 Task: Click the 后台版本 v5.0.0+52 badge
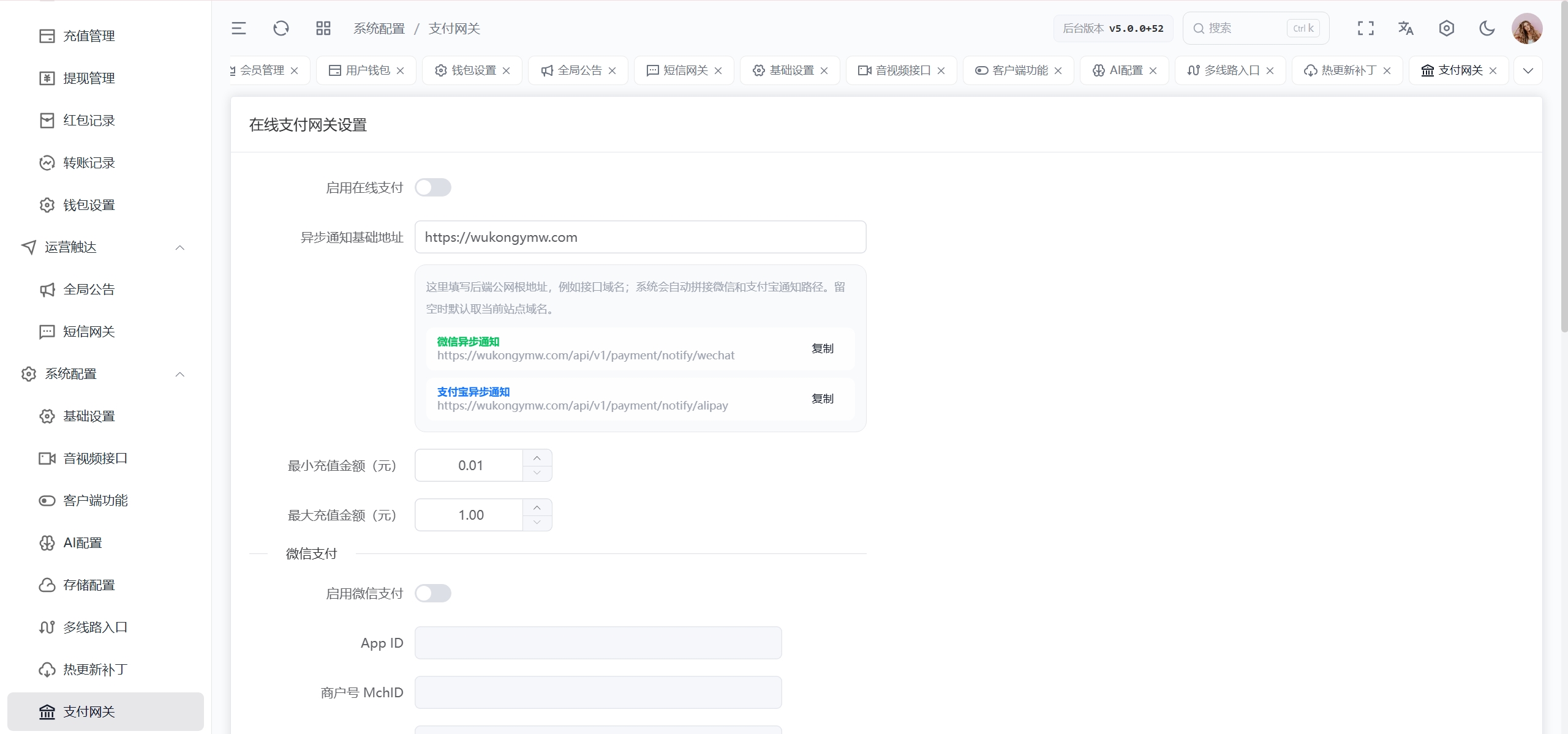(x=1114, y=28)
